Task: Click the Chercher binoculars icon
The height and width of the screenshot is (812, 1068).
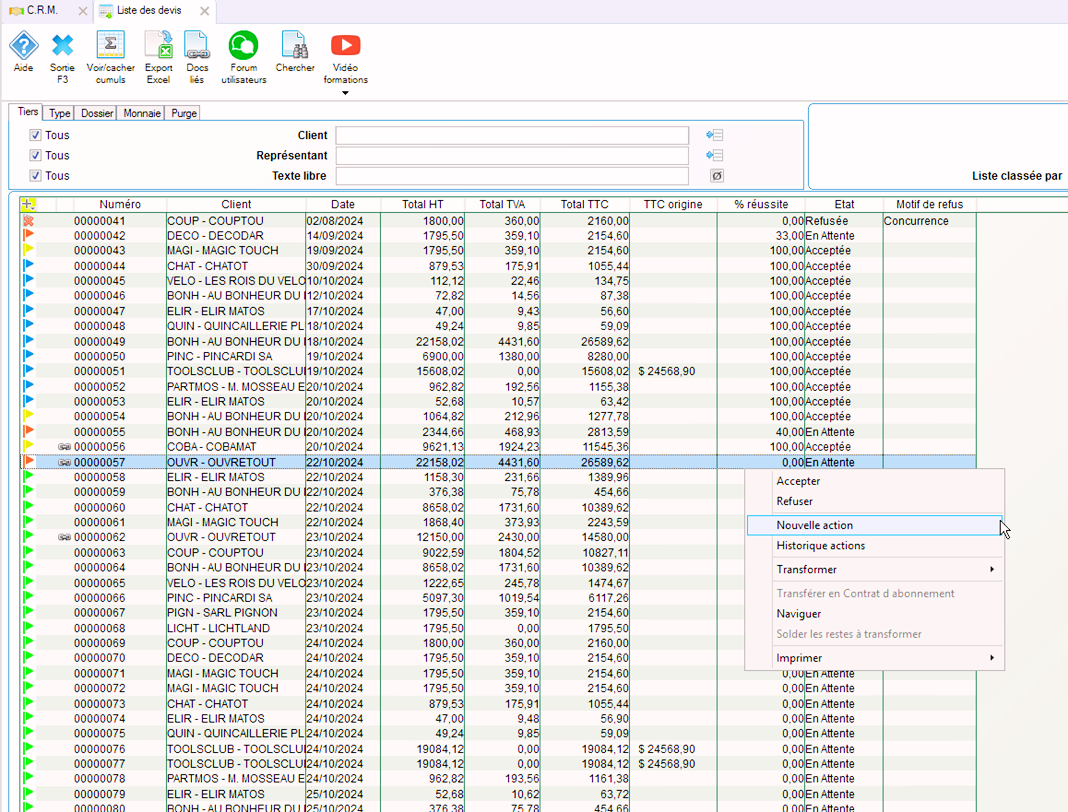Action: click(x=295, y=46)
